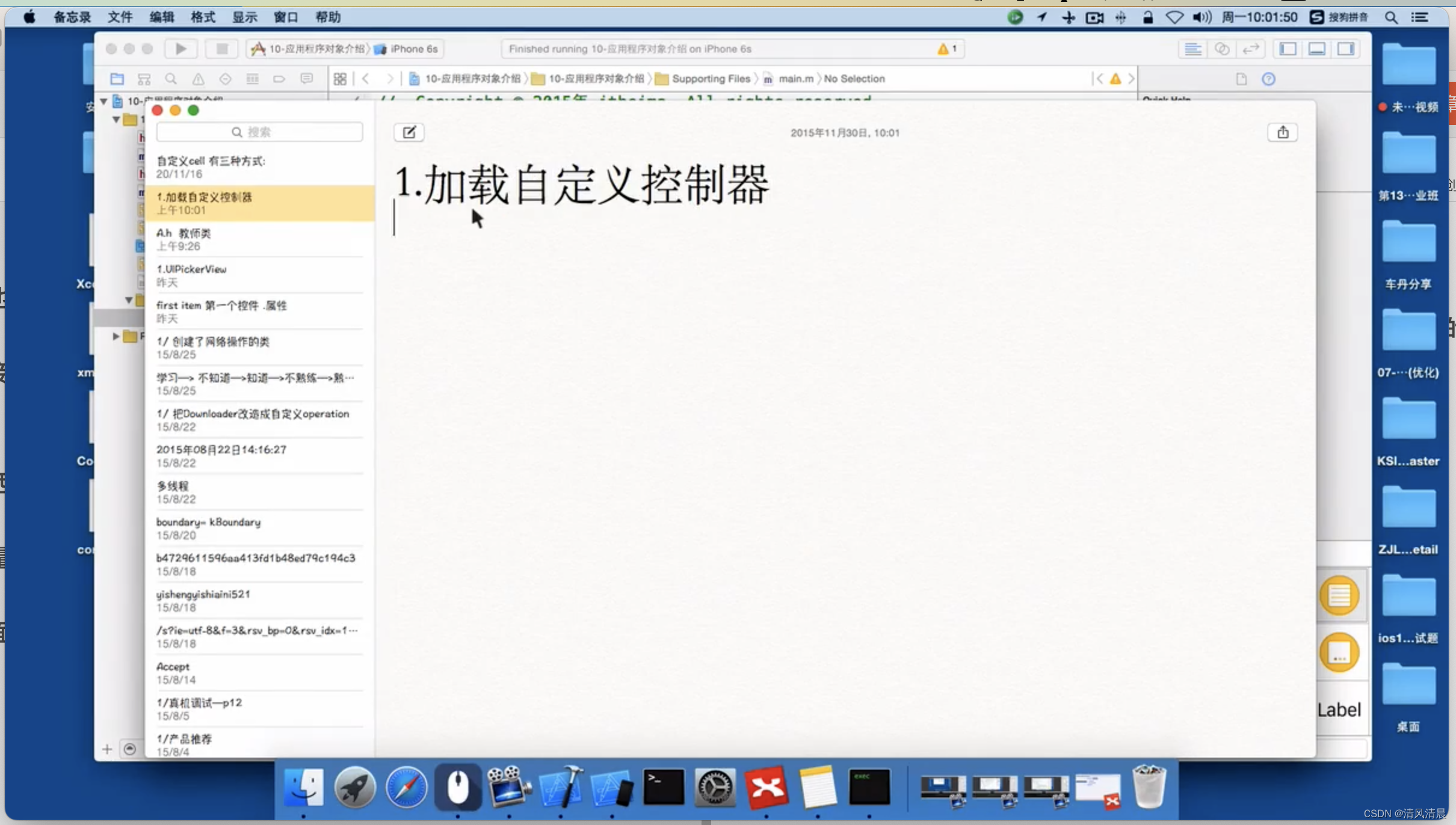Click the next issue arrow in jump bar
Screen dimensions: 1456x825
[1132, 79]
